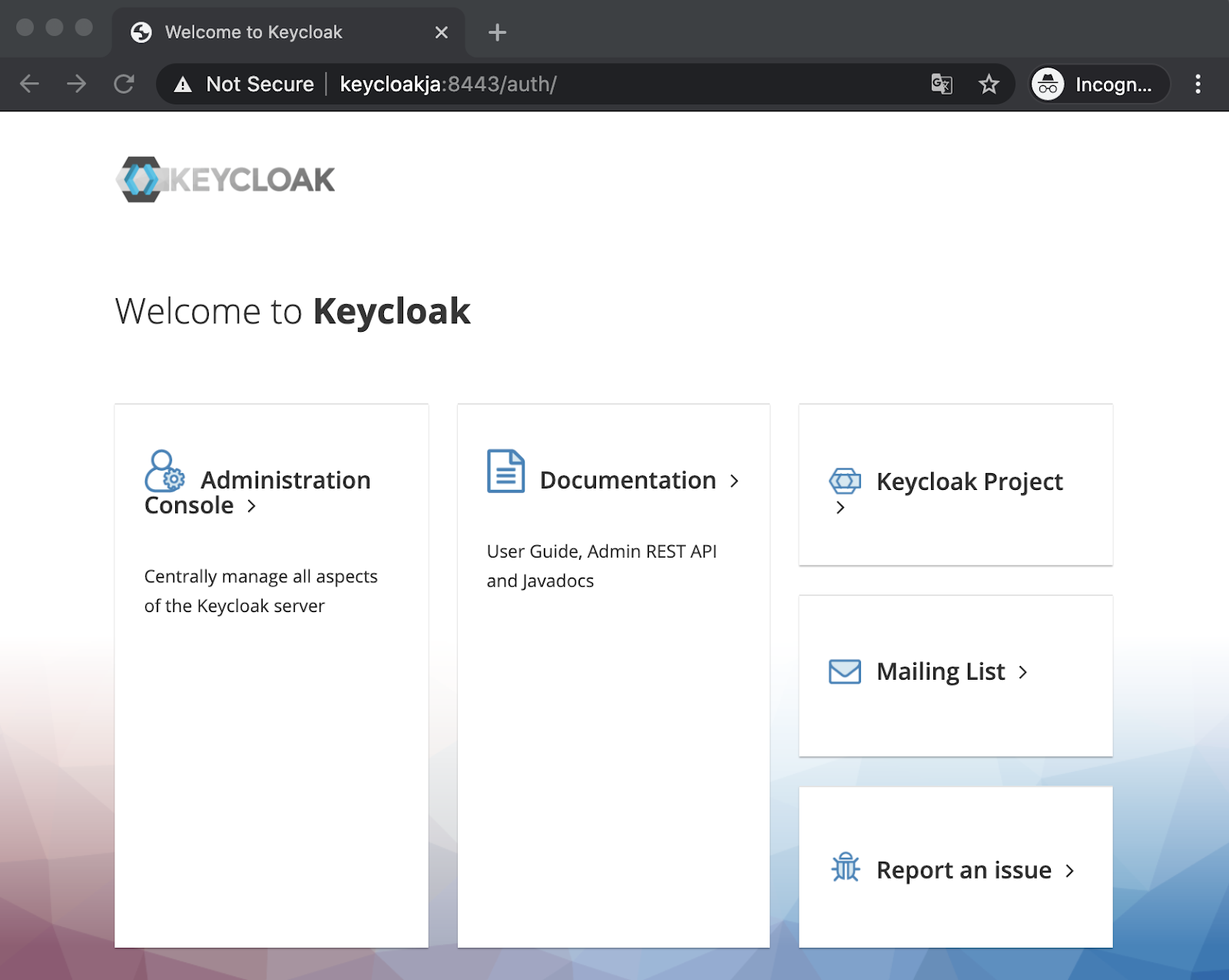Click the Administration Console user-gear icon
1229x980 pixels.
164,471
